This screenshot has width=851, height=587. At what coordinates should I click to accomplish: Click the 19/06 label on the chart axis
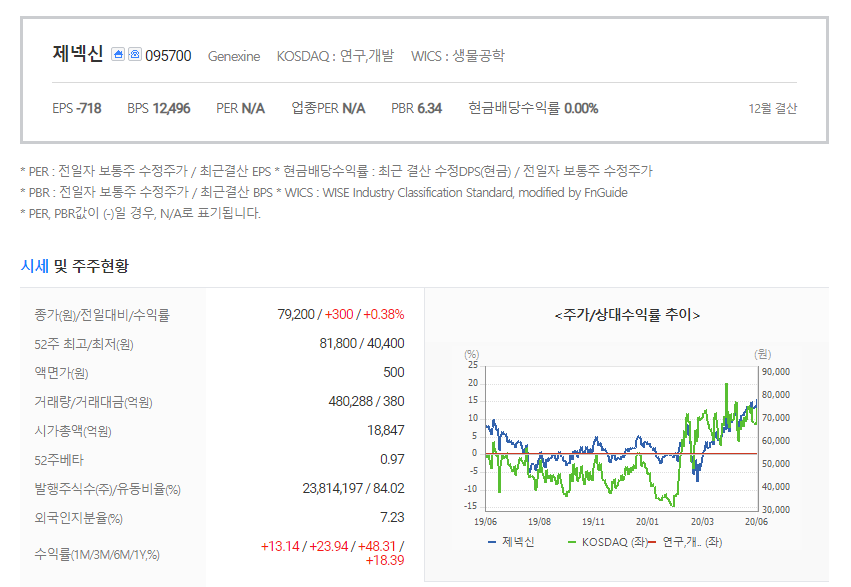coord(485,521)
